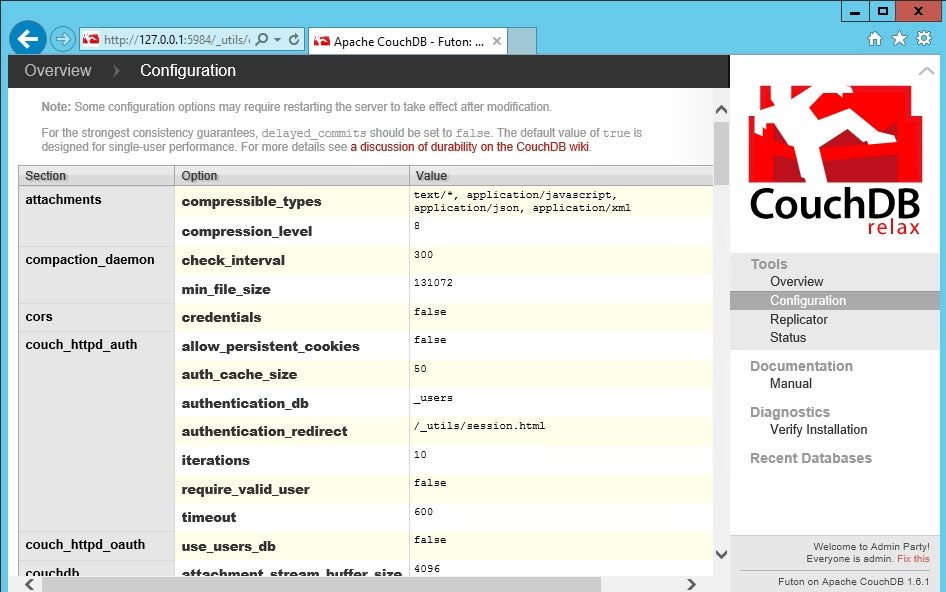This screenshot has width=946, height=592.
Task: Open the browser home icon
Action: click(x=874, y=39)
